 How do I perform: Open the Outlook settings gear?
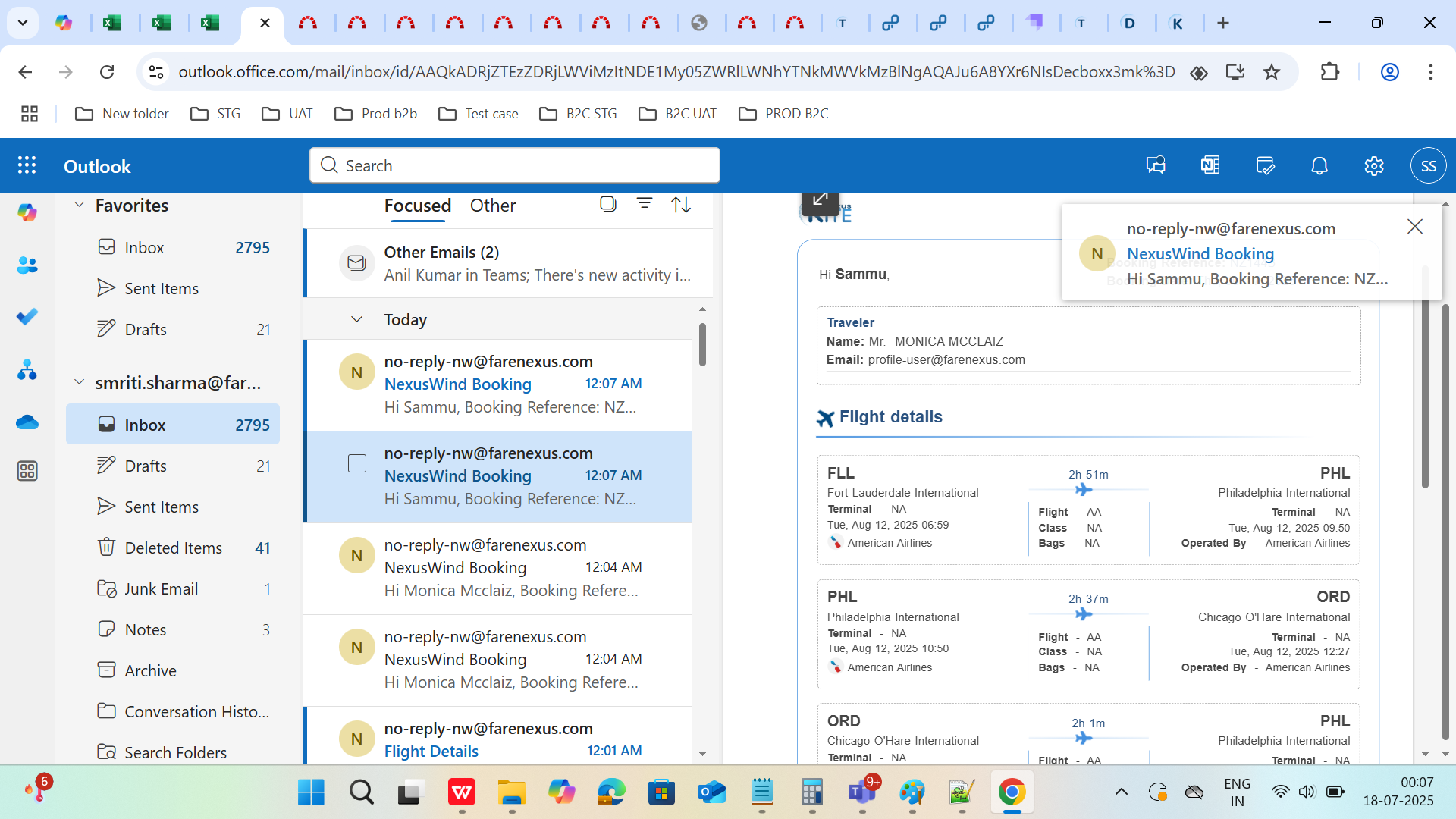1374,165
